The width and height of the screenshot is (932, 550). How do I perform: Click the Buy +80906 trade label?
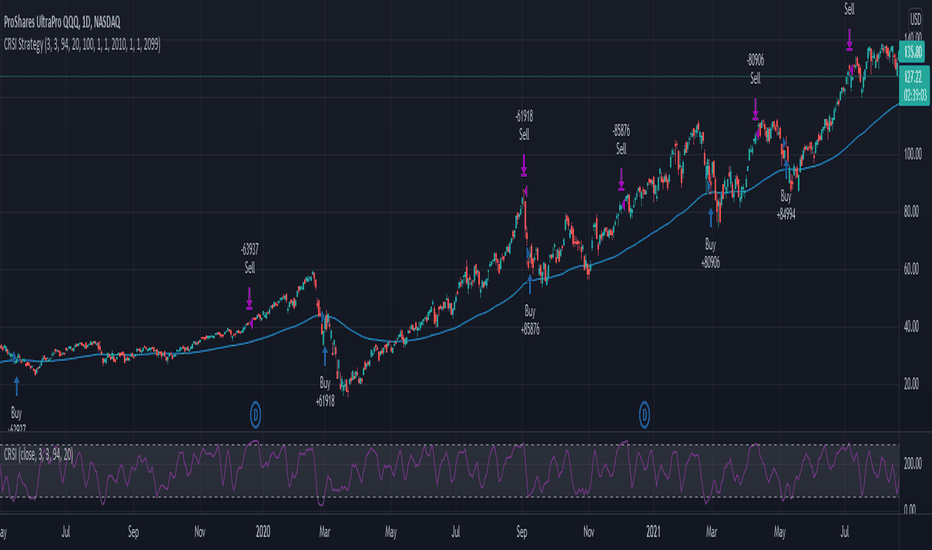pos(710,253)
